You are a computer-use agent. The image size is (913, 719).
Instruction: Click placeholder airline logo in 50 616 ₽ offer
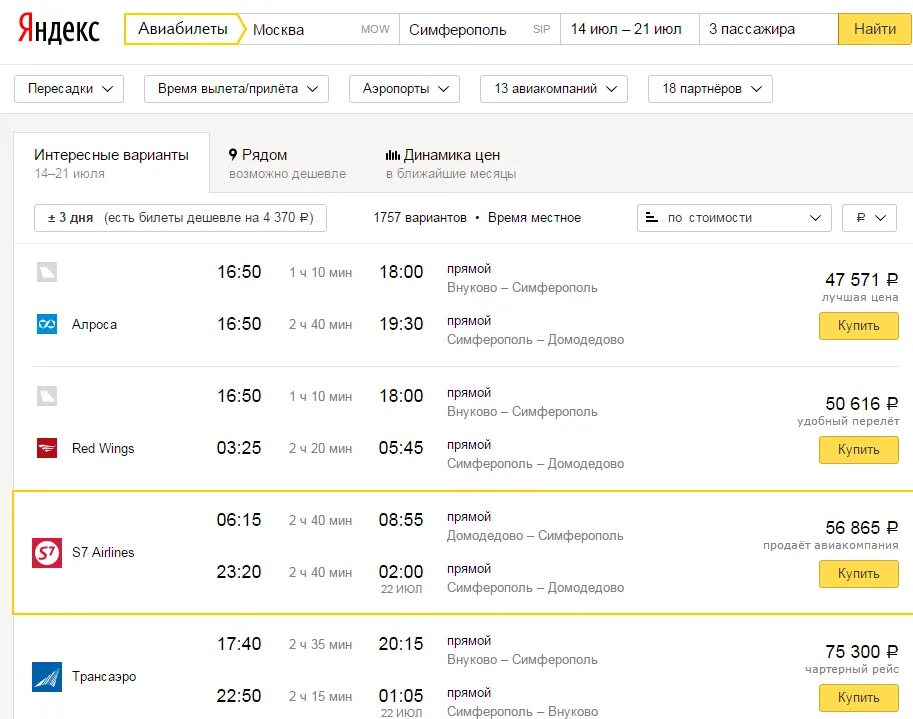point(47,396)
